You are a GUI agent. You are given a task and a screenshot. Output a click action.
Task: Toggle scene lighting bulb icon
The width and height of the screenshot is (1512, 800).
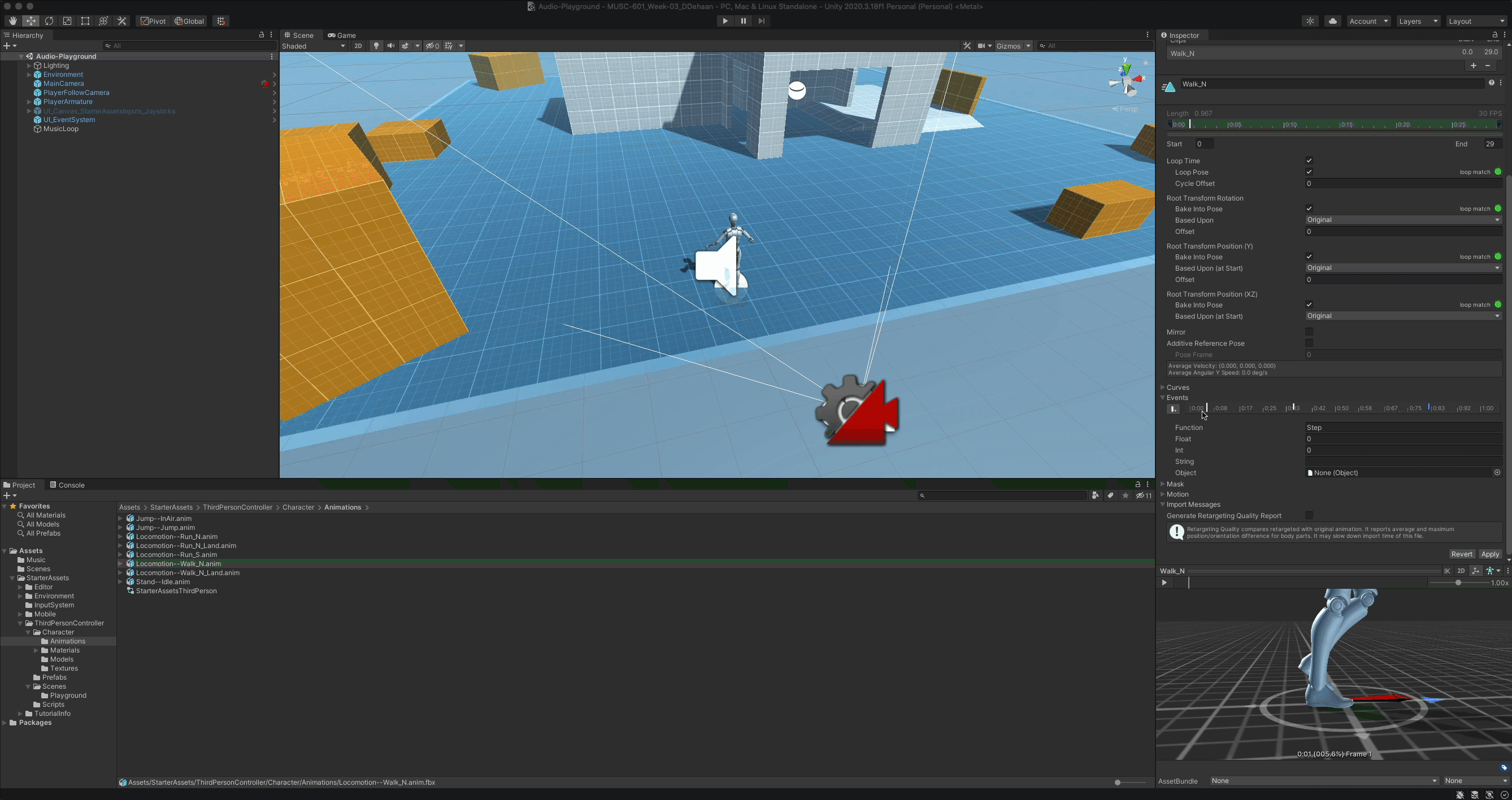click(376, 46)
